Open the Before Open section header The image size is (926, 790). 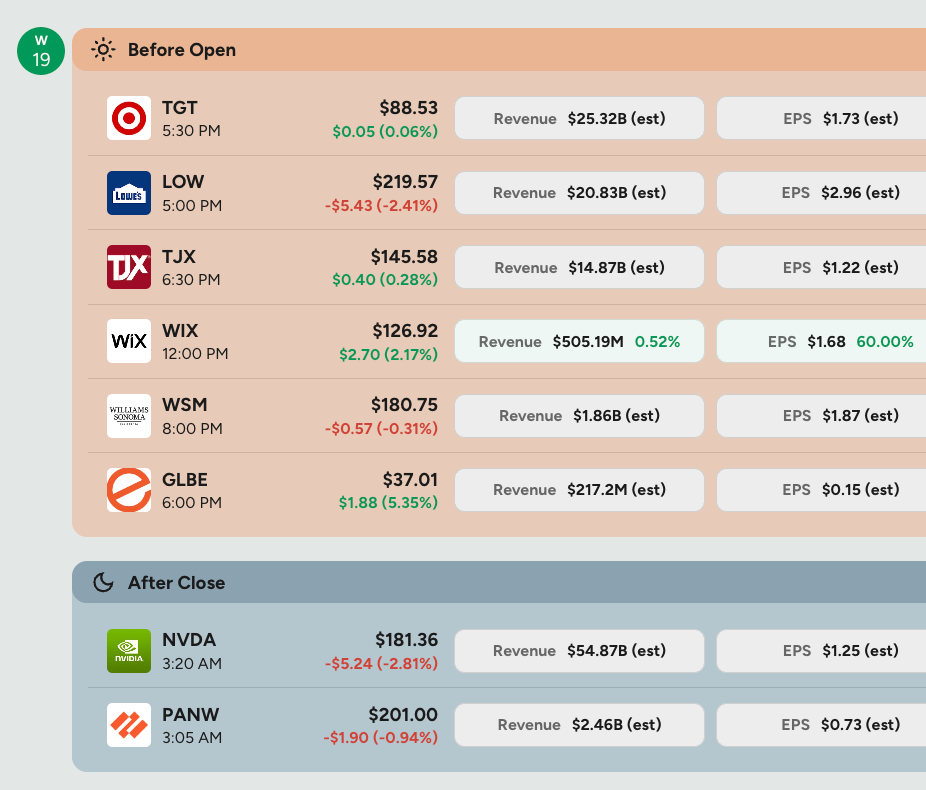tap(499, 50)
